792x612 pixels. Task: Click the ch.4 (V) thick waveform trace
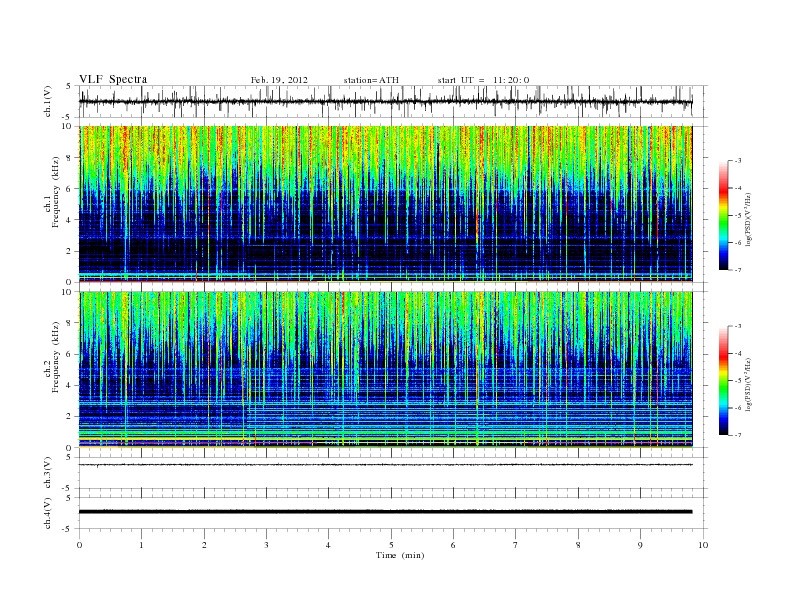pyautogui.click(x=385, y=512)
